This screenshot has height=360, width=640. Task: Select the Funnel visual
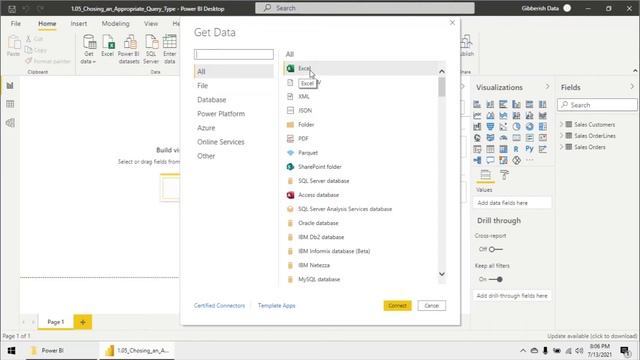click(490, 127)
